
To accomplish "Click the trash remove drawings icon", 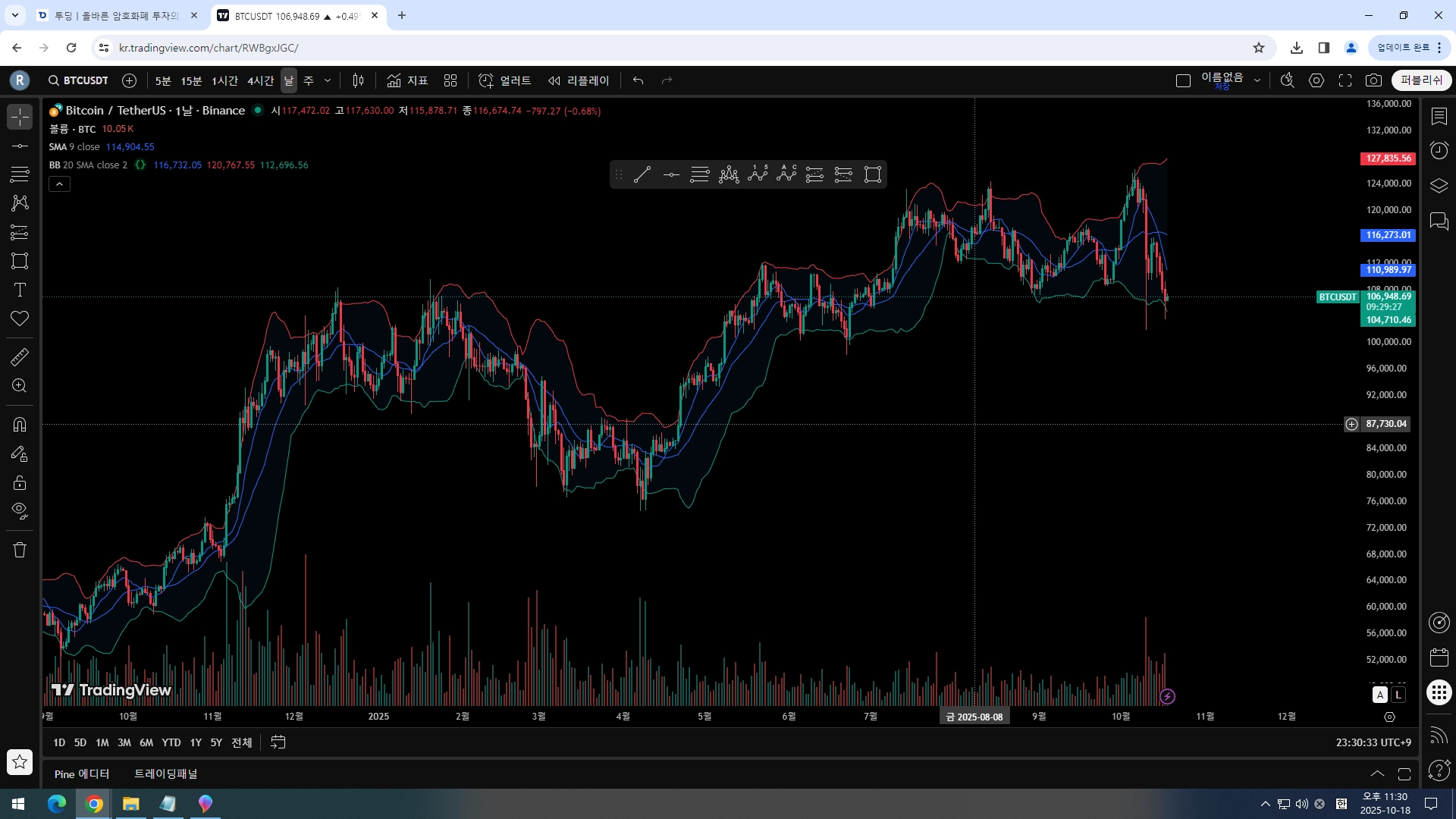I will 20,550.
